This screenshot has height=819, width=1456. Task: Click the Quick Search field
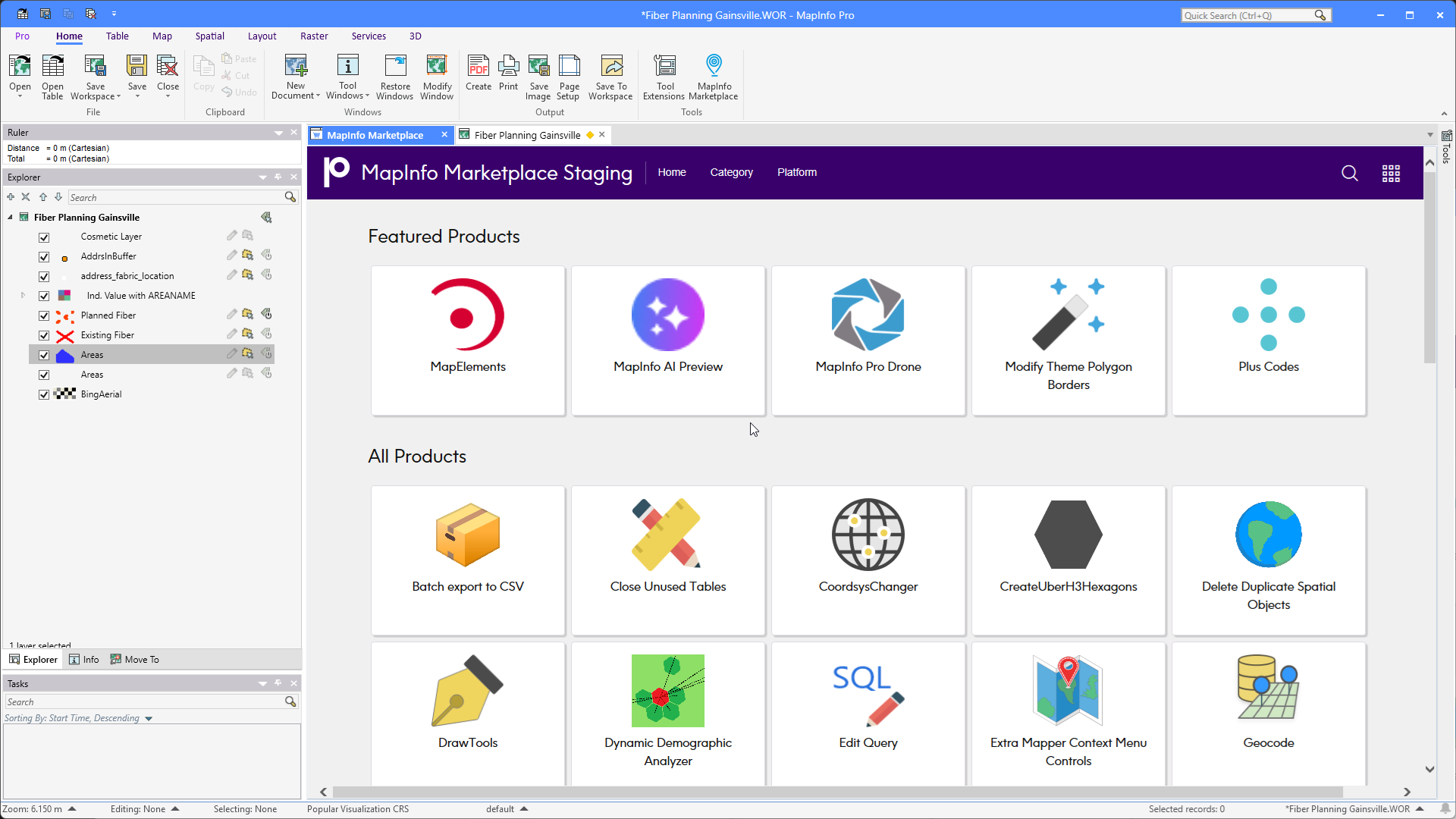(x=1248, y=15)
